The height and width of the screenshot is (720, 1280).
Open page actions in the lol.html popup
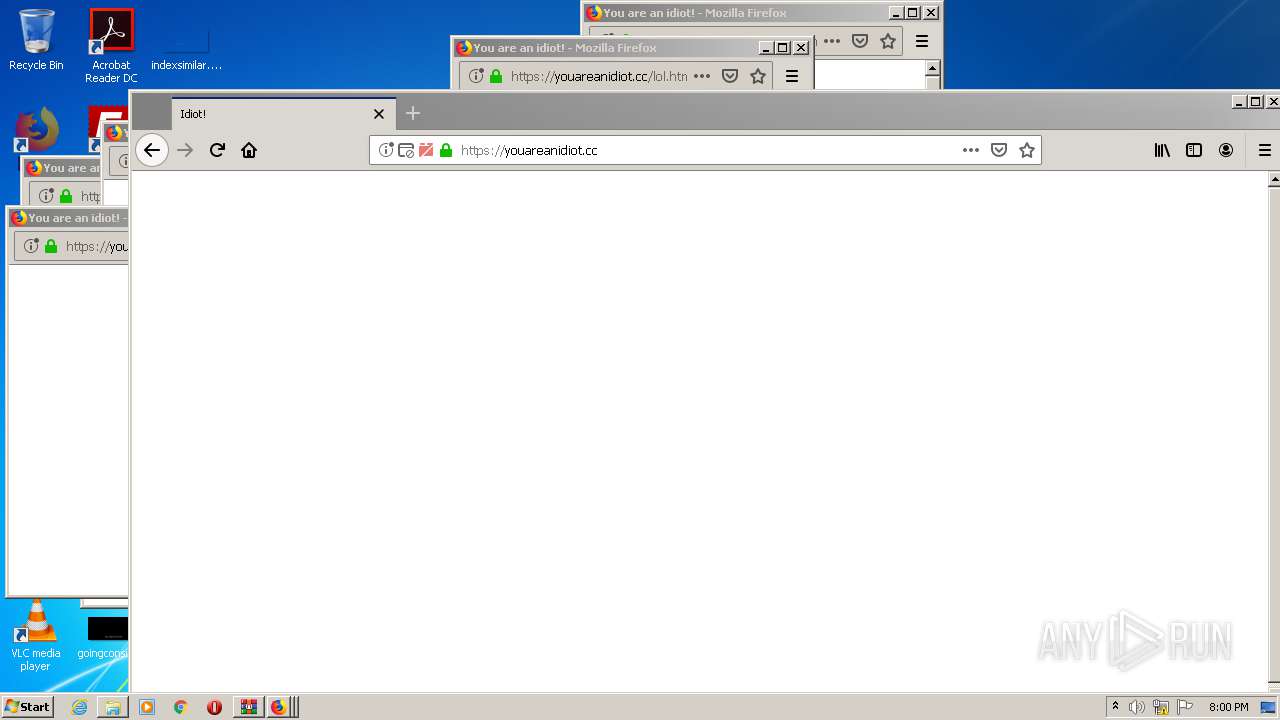pos(702,76)
